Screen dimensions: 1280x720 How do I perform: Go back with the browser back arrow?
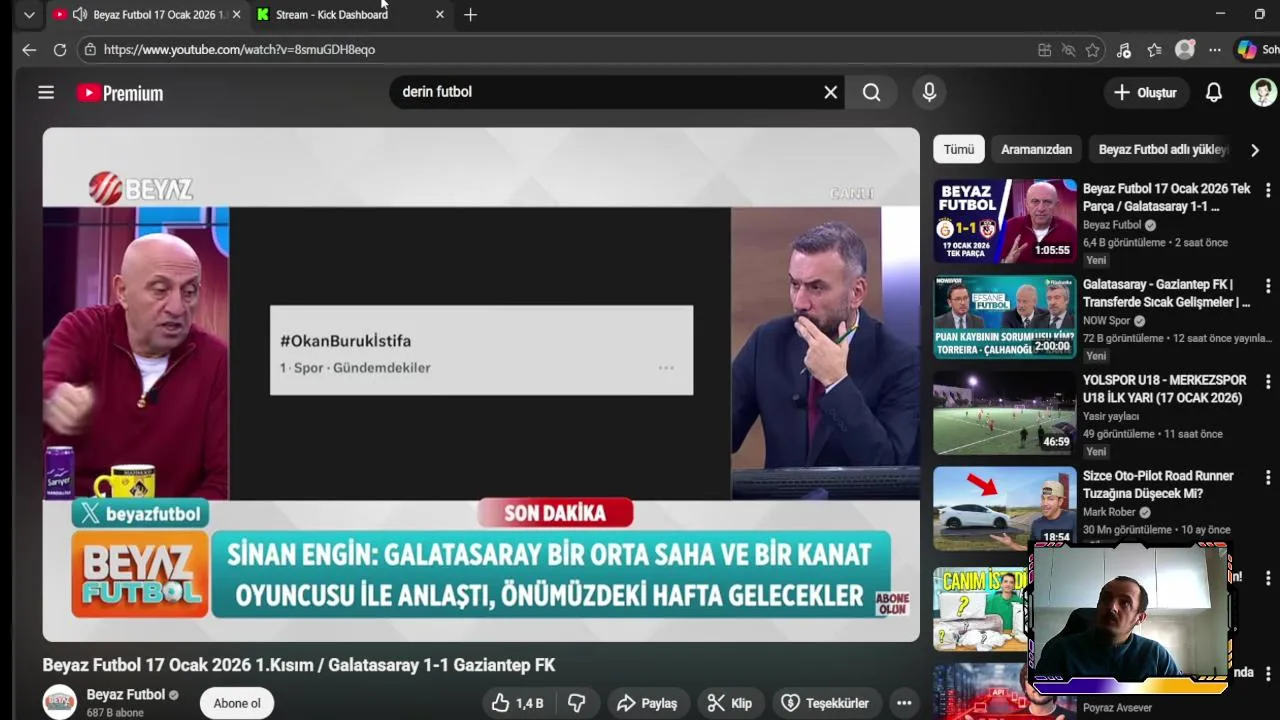(29, 49)
